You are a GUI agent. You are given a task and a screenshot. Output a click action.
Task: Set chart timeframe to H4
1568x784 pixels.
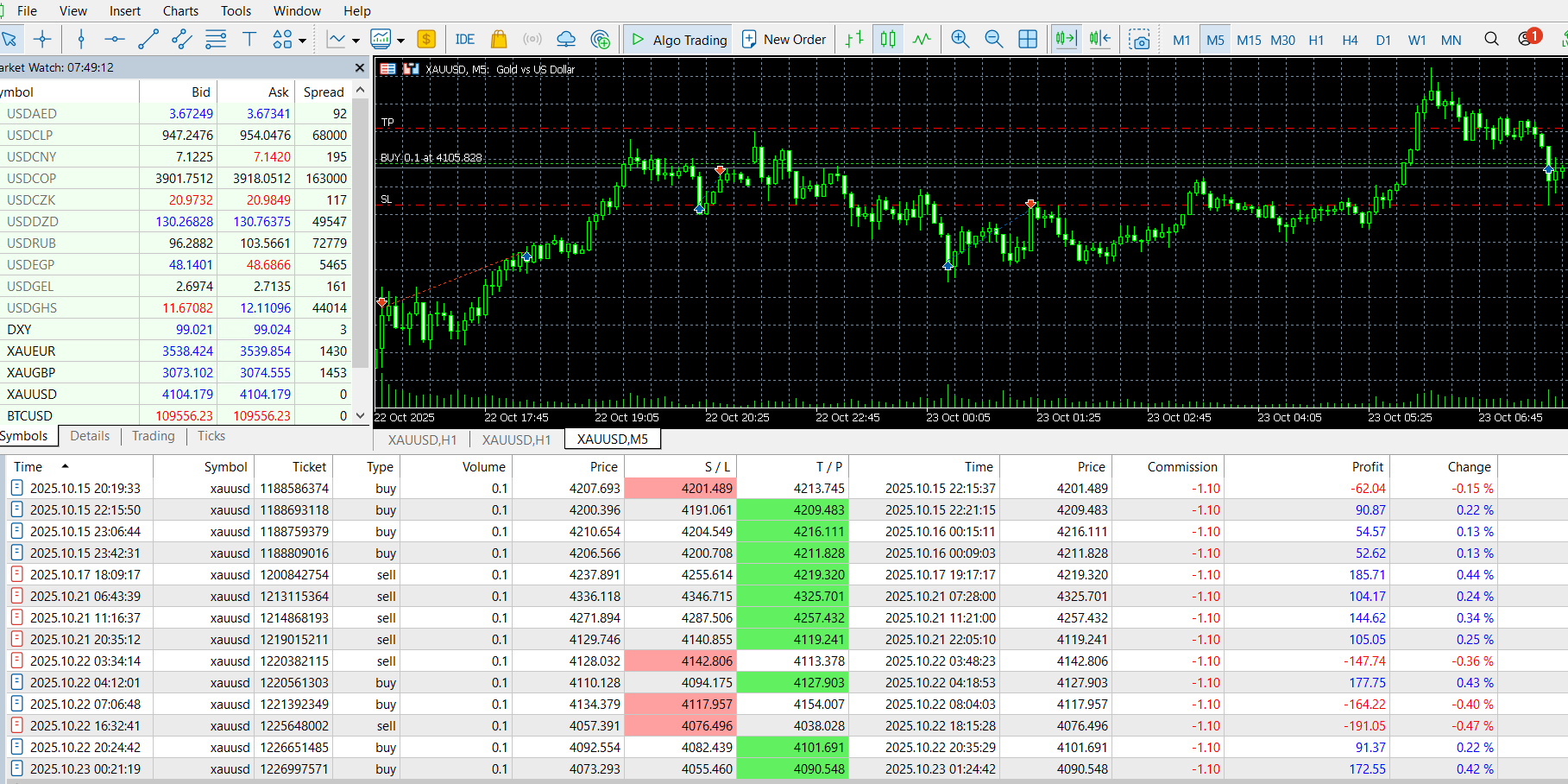pos(1350,40)
